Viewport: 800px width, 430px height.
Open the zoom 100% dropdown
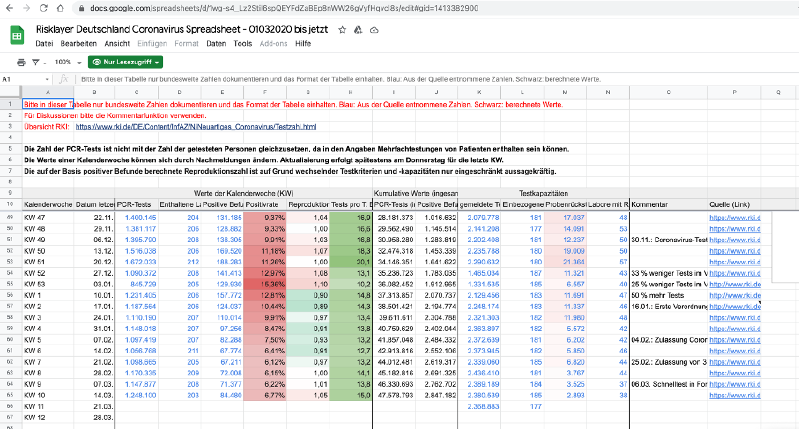point(68,62)
